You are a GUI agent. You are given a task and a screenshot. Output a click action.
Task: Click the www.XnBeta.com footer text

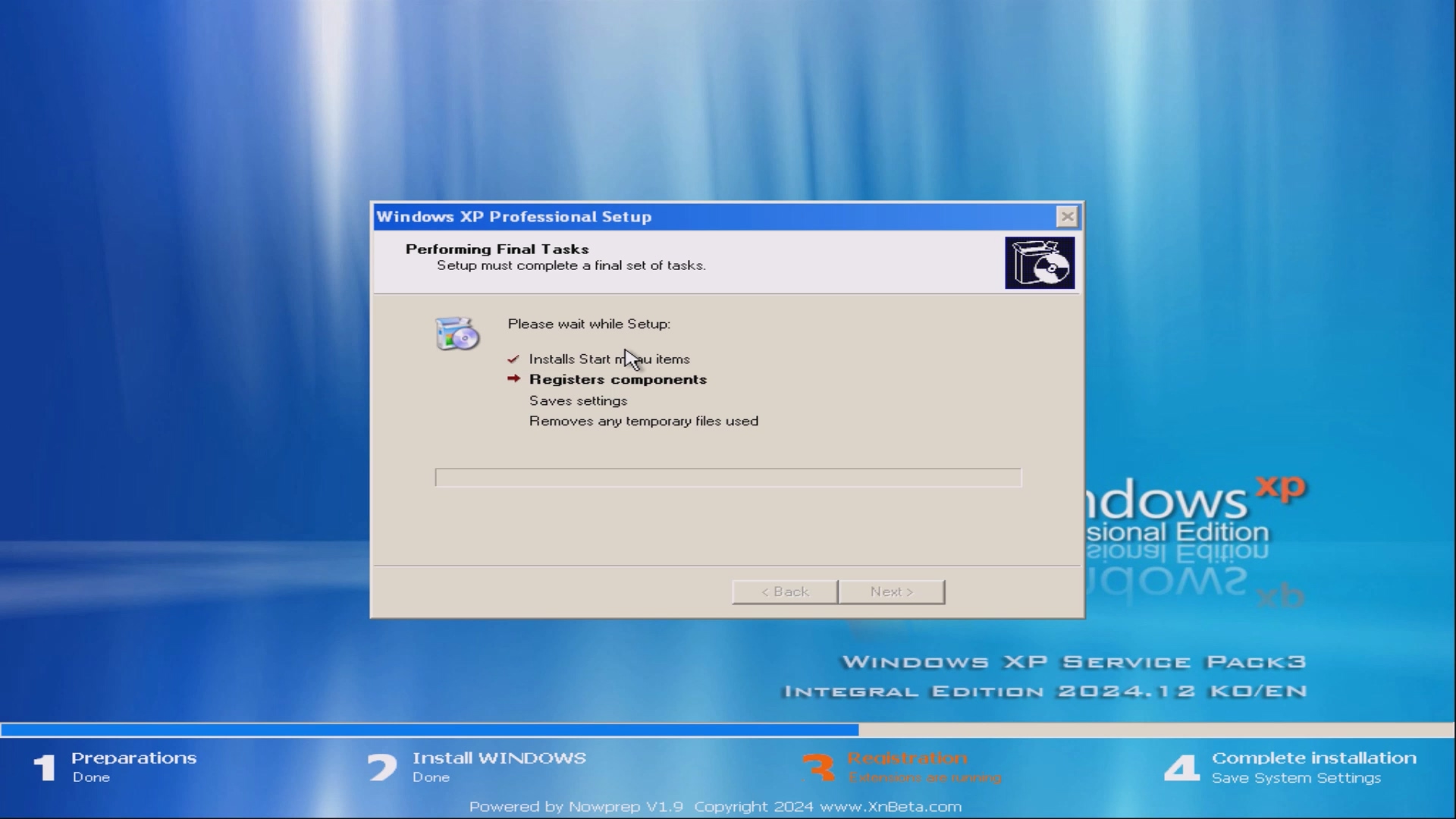pyautogui.click(x=890, y=807)
